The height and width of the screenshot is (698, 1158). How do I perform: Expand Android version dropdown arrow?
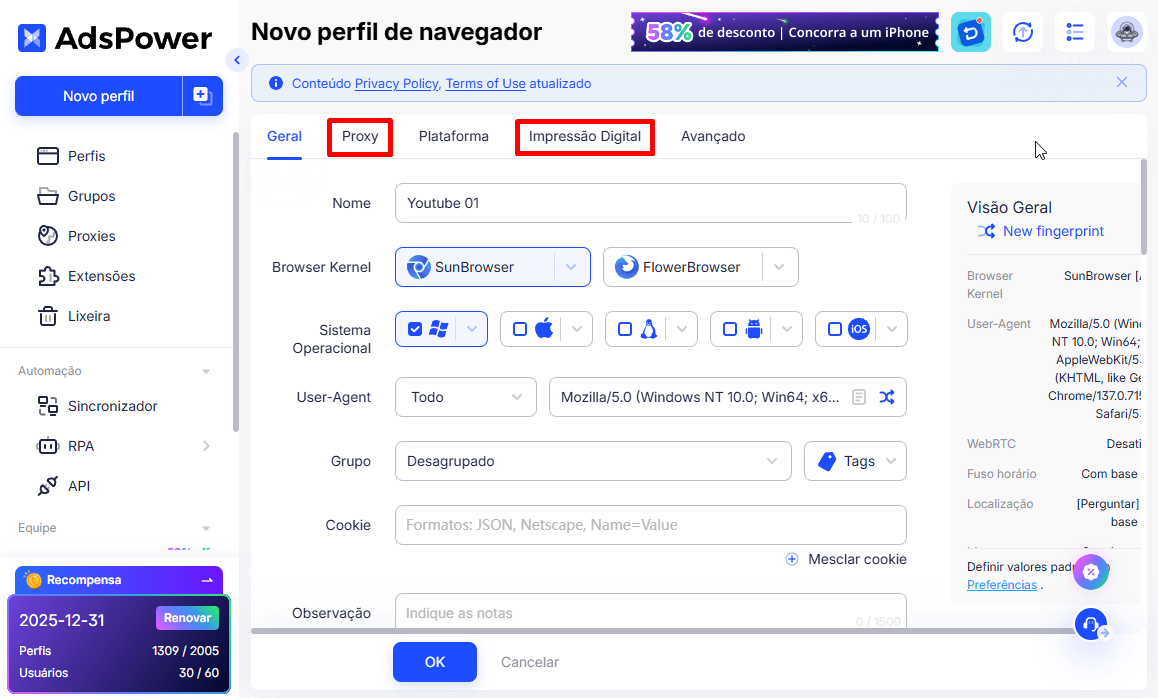pos(787,329)
